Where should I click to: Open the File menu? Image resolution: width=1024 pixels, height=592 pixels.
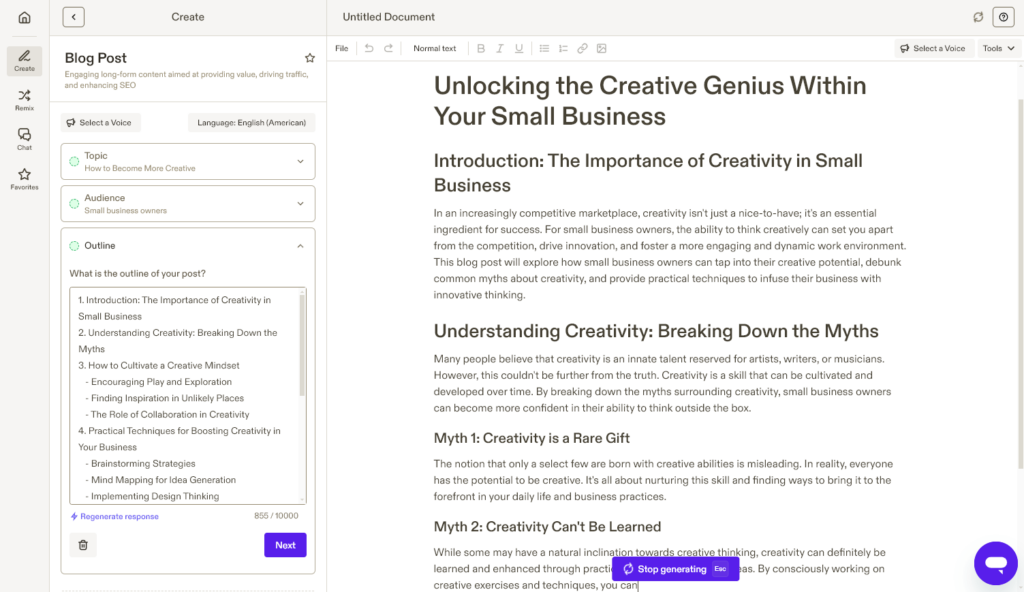(x=340, y=47)
